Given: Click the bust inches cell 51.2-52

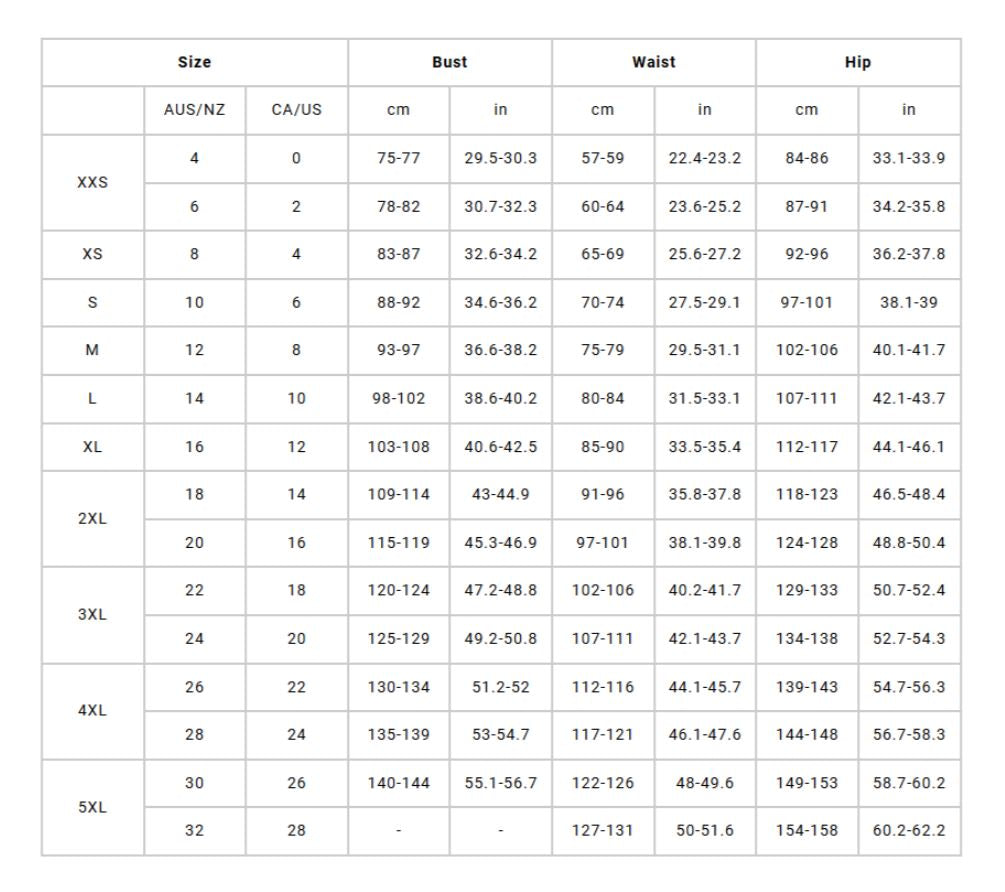Looking at the screenshot, I should (x=500, y=687).
